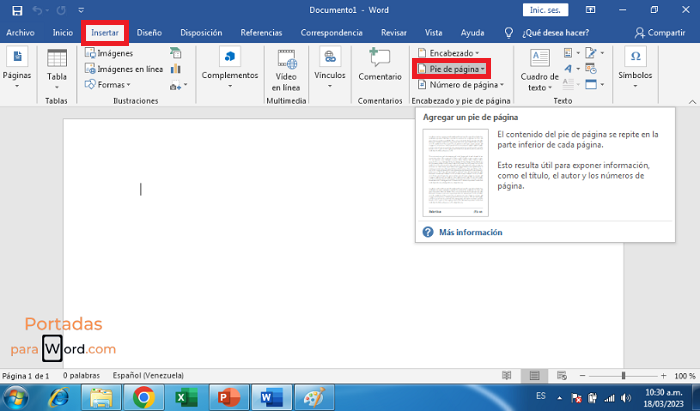Open the Encabezado dropdown
Screen dimensions: 700x411
[x=448, y=53]
